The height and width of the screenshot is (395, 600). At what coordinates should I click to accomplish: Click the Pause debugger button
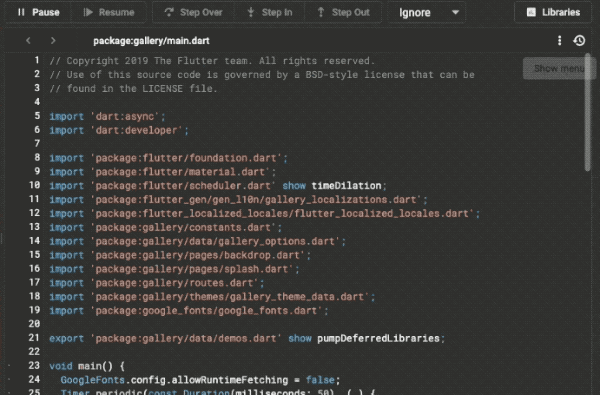click(x=38, y=12)
